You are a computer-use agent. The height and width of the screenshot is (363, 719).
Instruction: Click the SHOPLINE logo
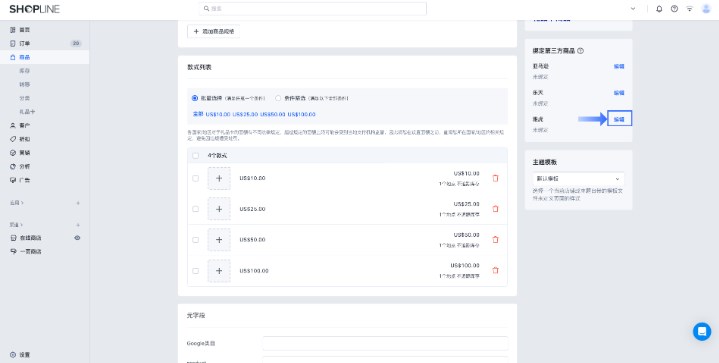click(x=34, y=9)
